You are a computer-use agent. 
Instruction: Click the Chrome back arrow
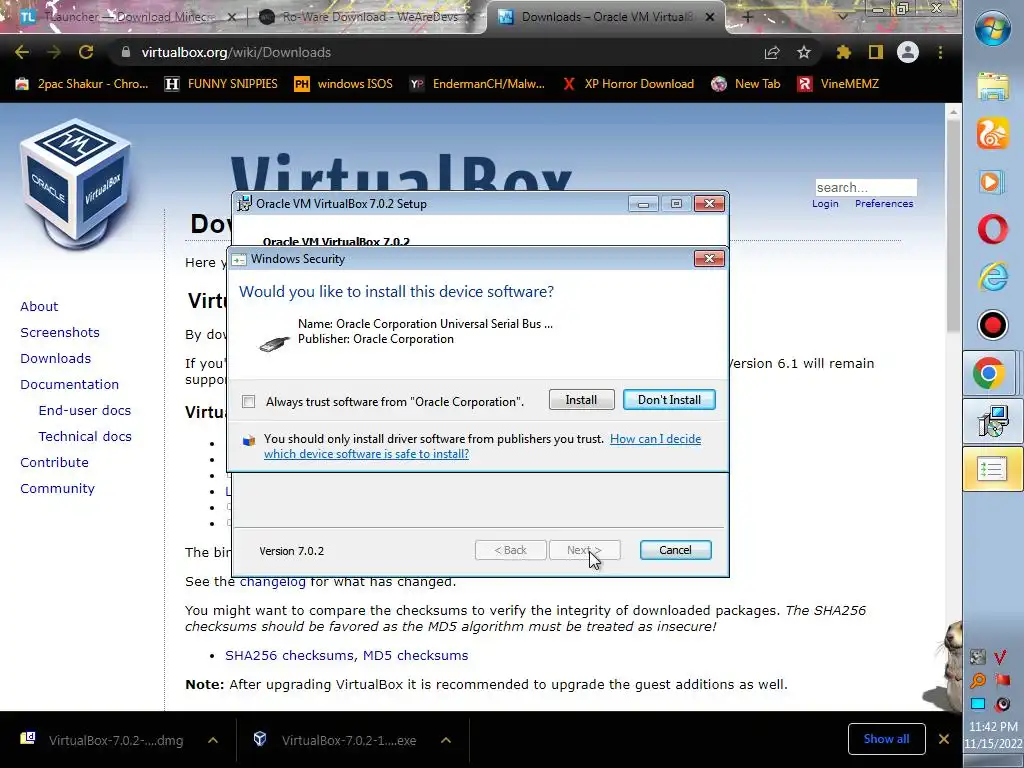point(22,52)
